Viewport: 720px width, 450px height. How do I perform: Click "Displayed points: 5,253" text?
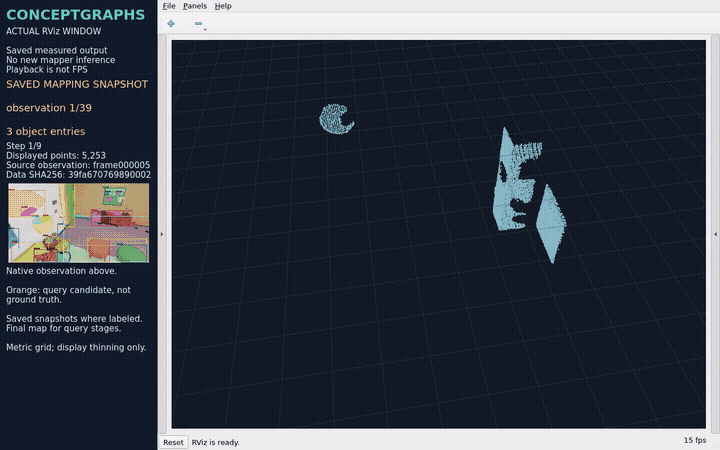[56, 156]
